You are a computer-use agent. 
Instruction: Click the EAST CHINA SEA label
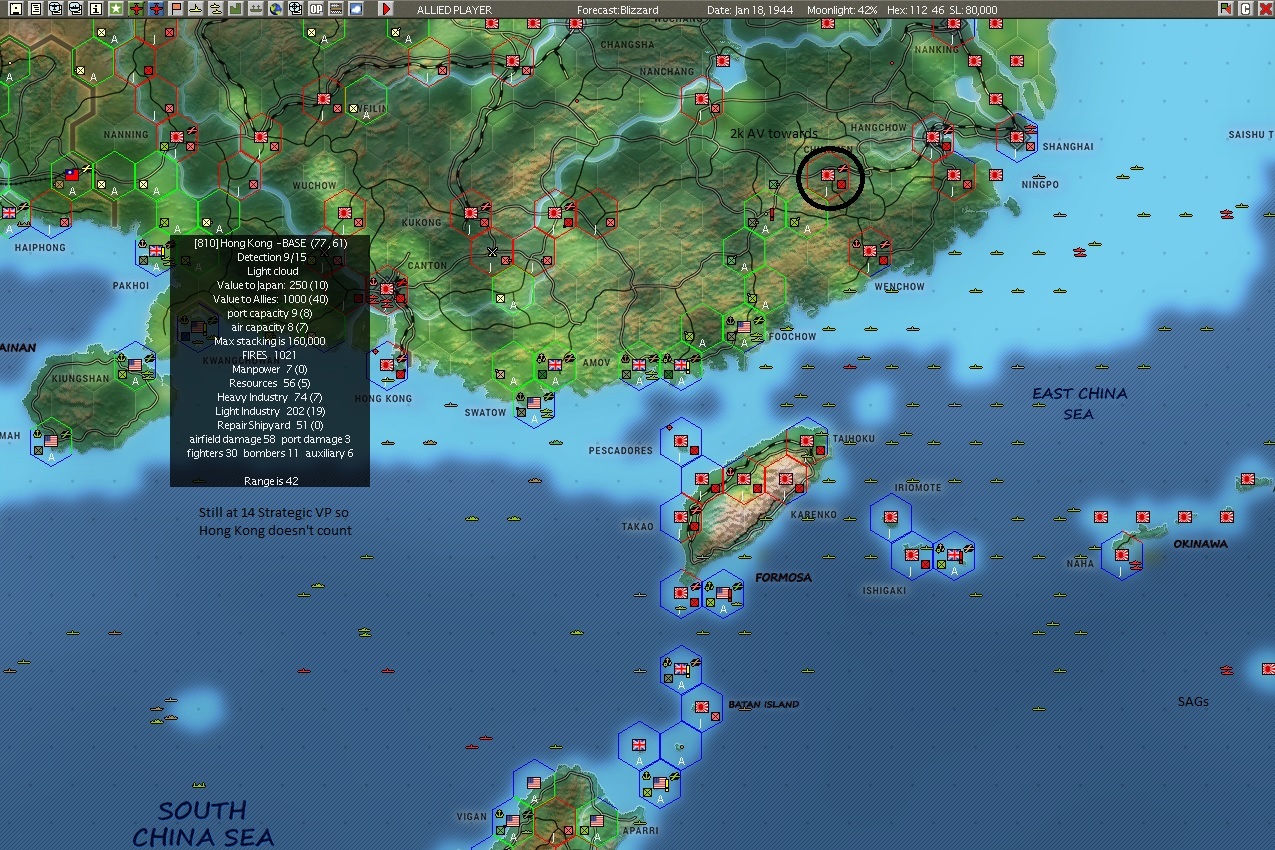[1079, 403]
